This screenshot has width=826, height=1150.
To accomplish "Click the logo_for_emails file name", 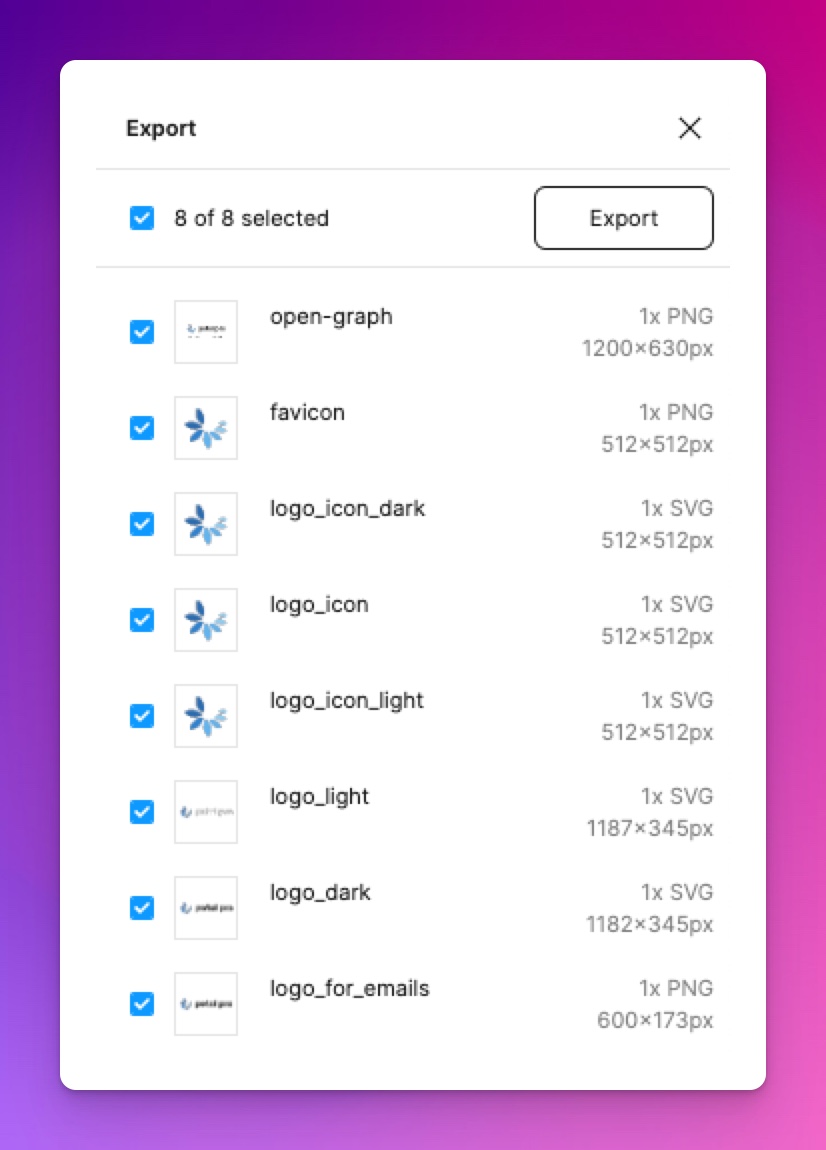I will coord(349,989).
